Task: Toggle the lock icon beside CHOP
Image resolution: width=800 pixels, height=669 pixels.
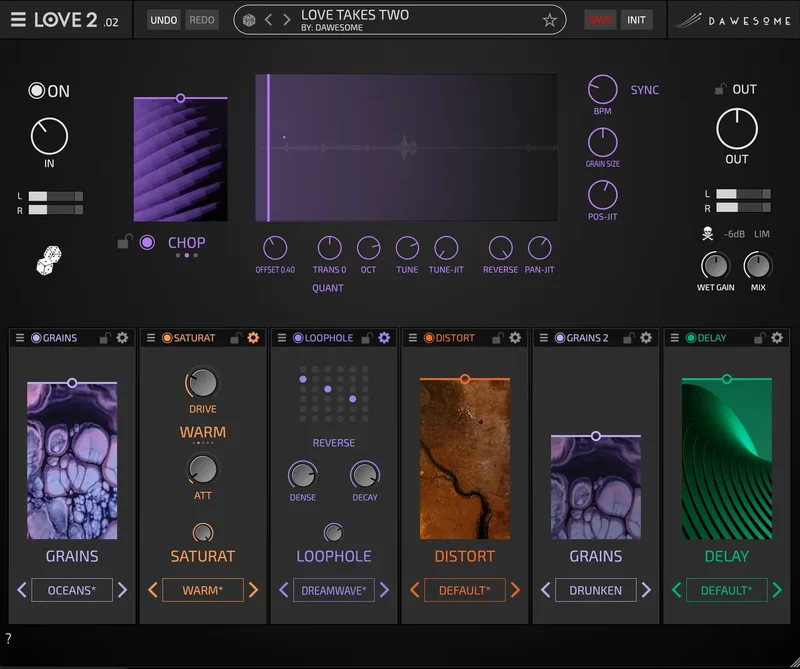Action: (x=125, y=241)
